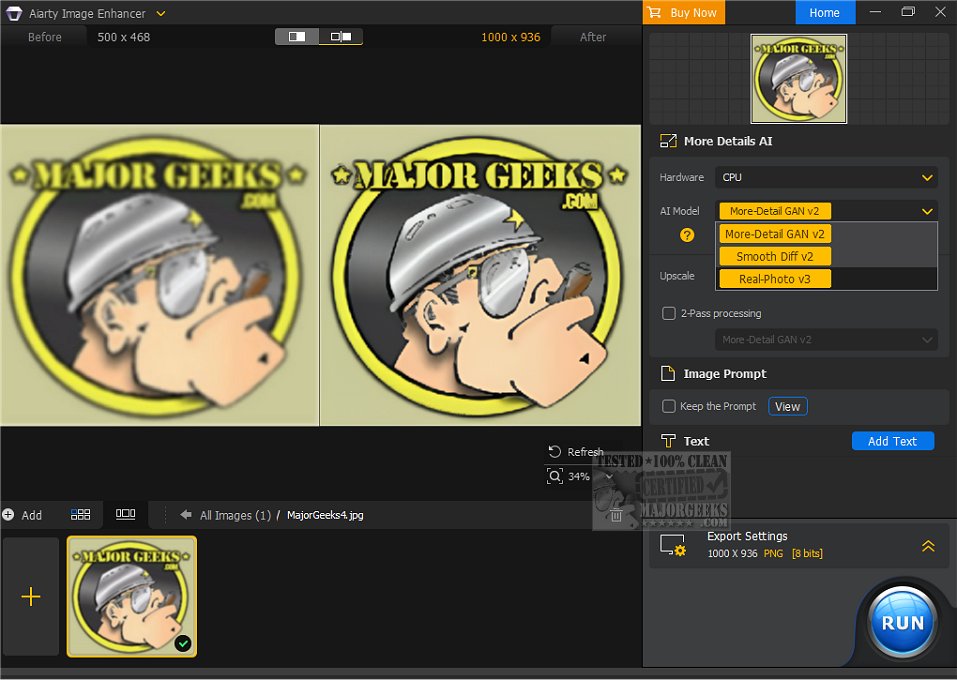The width and height of the screenshot is (957, 680).
Task: Expand Export Settings with double chevron
Action: click(928, 545)
